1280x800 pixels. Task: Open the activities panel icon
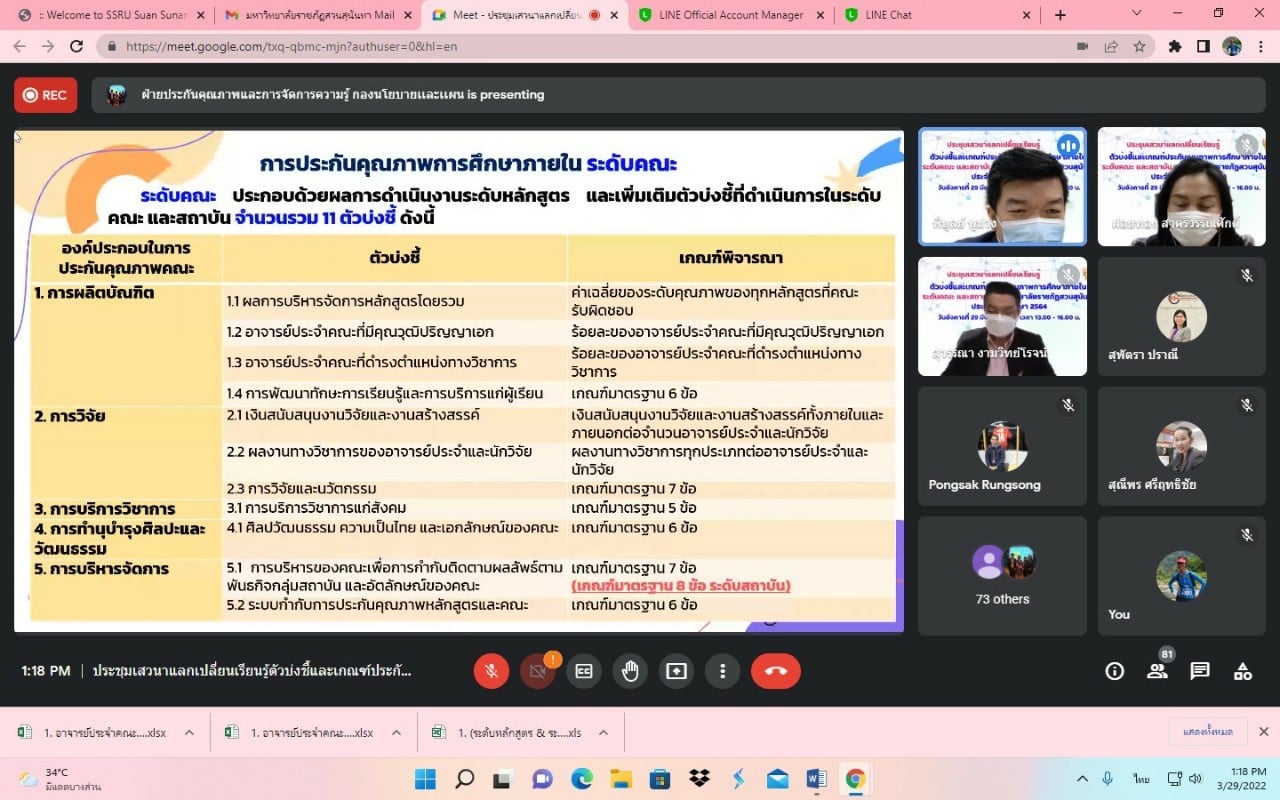coord(1242,671)
